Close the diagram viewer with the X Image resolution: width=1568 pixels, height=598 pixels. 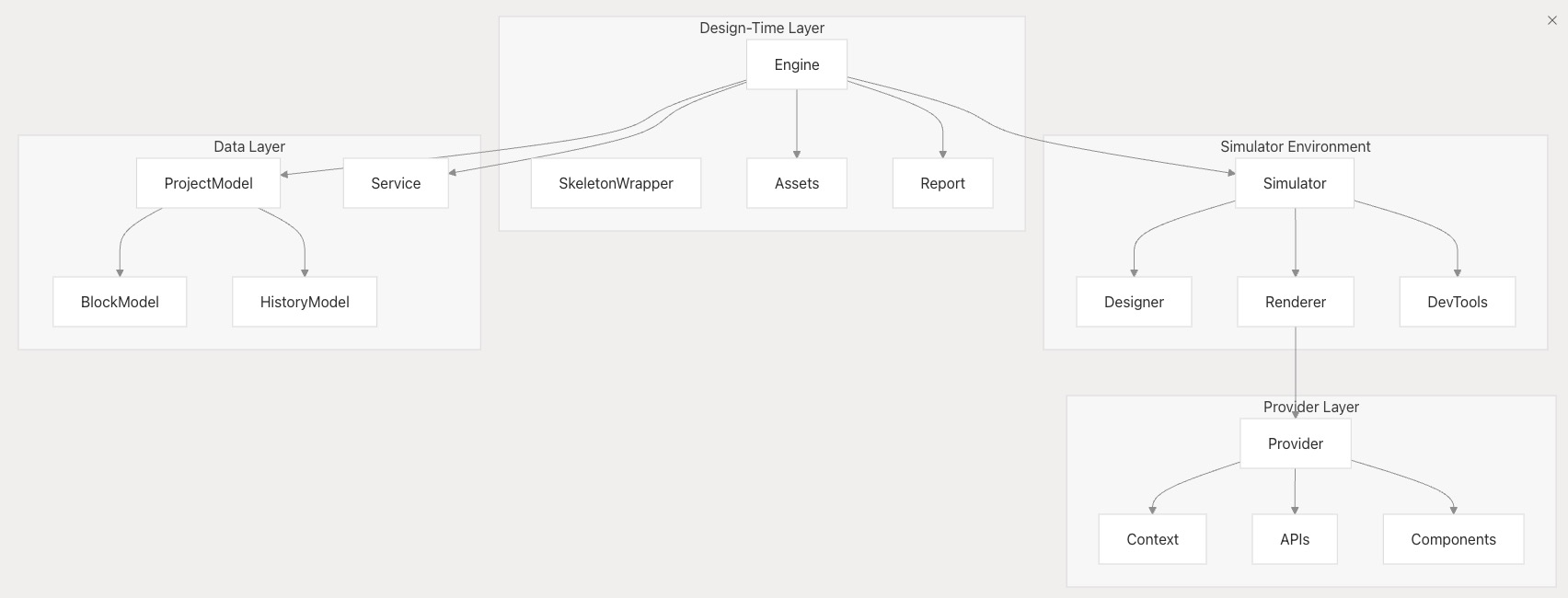click(x=1551, y=20)
